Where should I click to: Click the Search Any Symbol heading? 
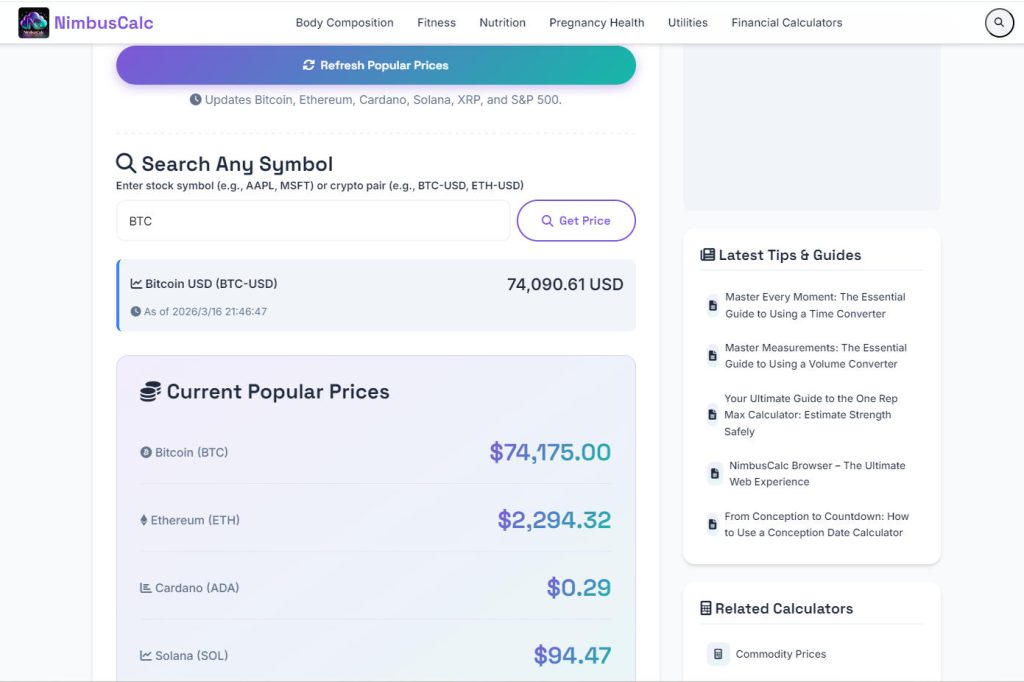(237, 163)
